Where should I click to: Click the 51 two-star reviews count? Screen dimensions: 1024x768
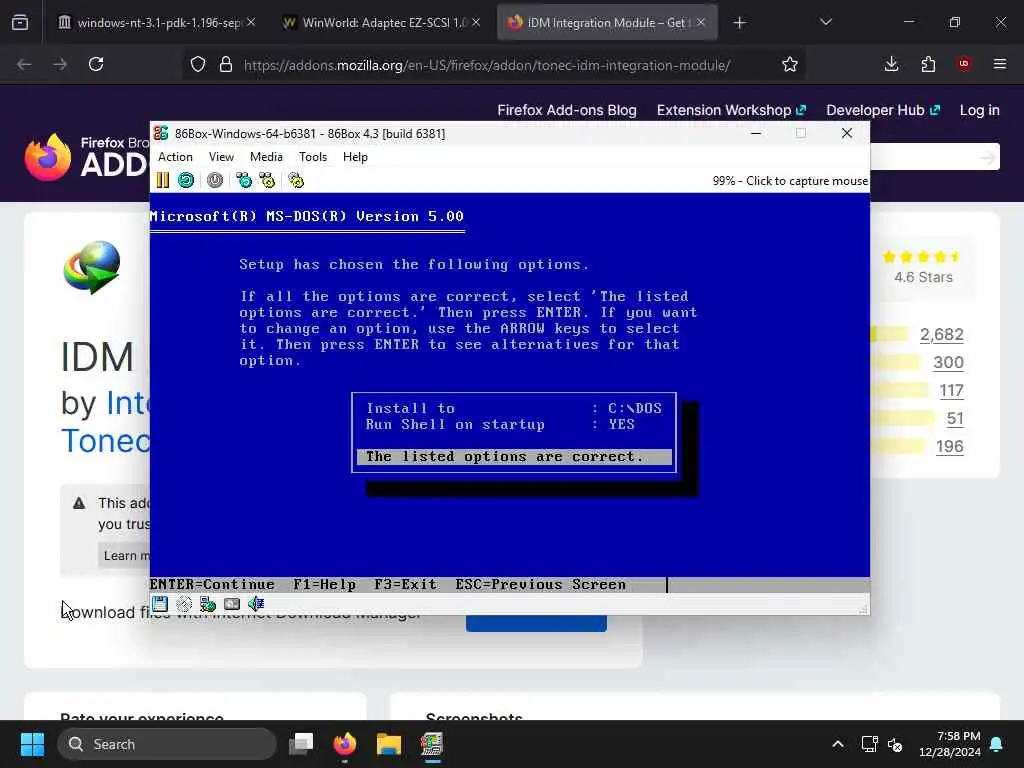pos(955,419)
